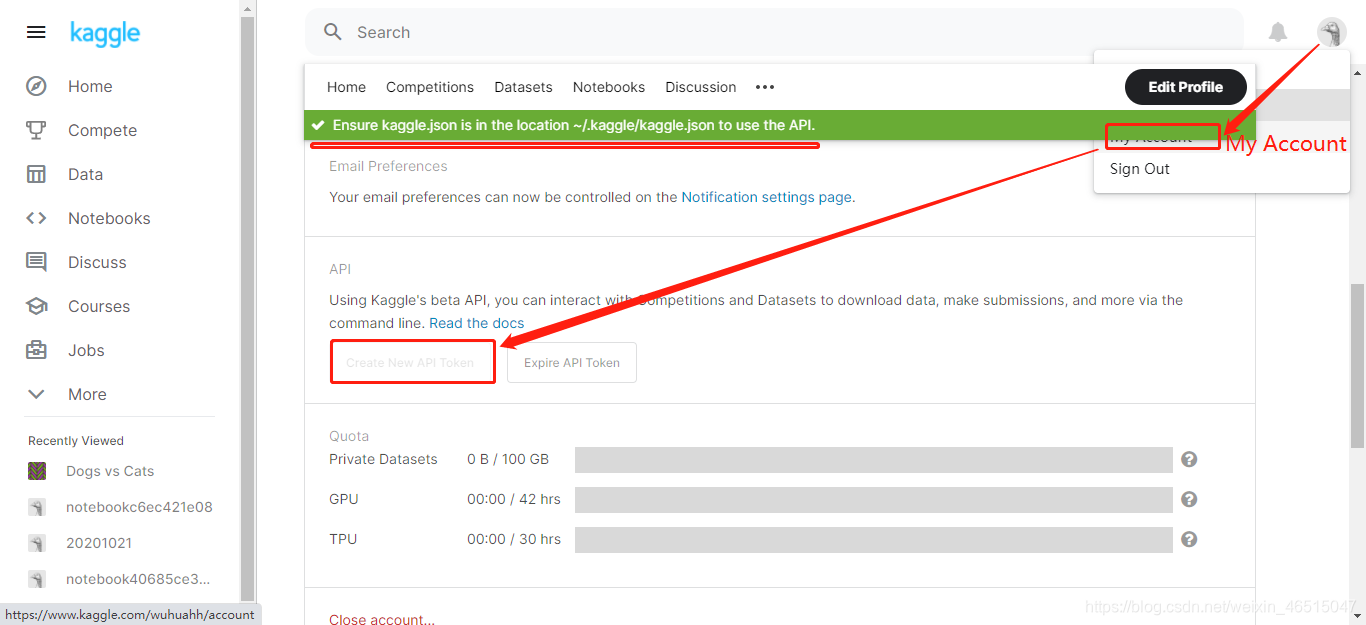
Task: Click the '0 B / 100 GB' value
Action: pos(508,459)
